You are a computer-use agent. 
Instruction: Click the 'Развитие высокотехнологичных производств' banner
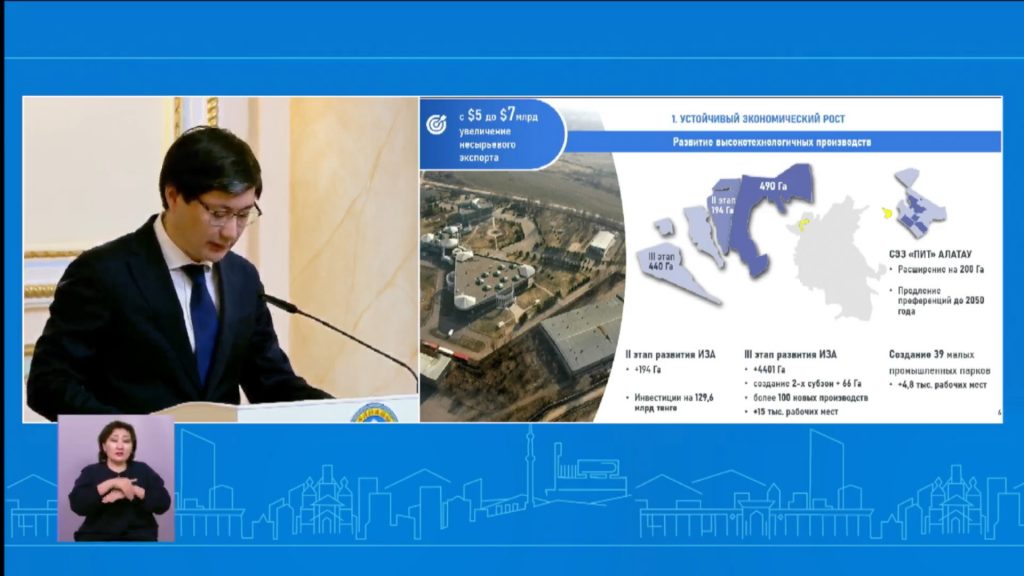pyautogui.click(x=770, y=142)
